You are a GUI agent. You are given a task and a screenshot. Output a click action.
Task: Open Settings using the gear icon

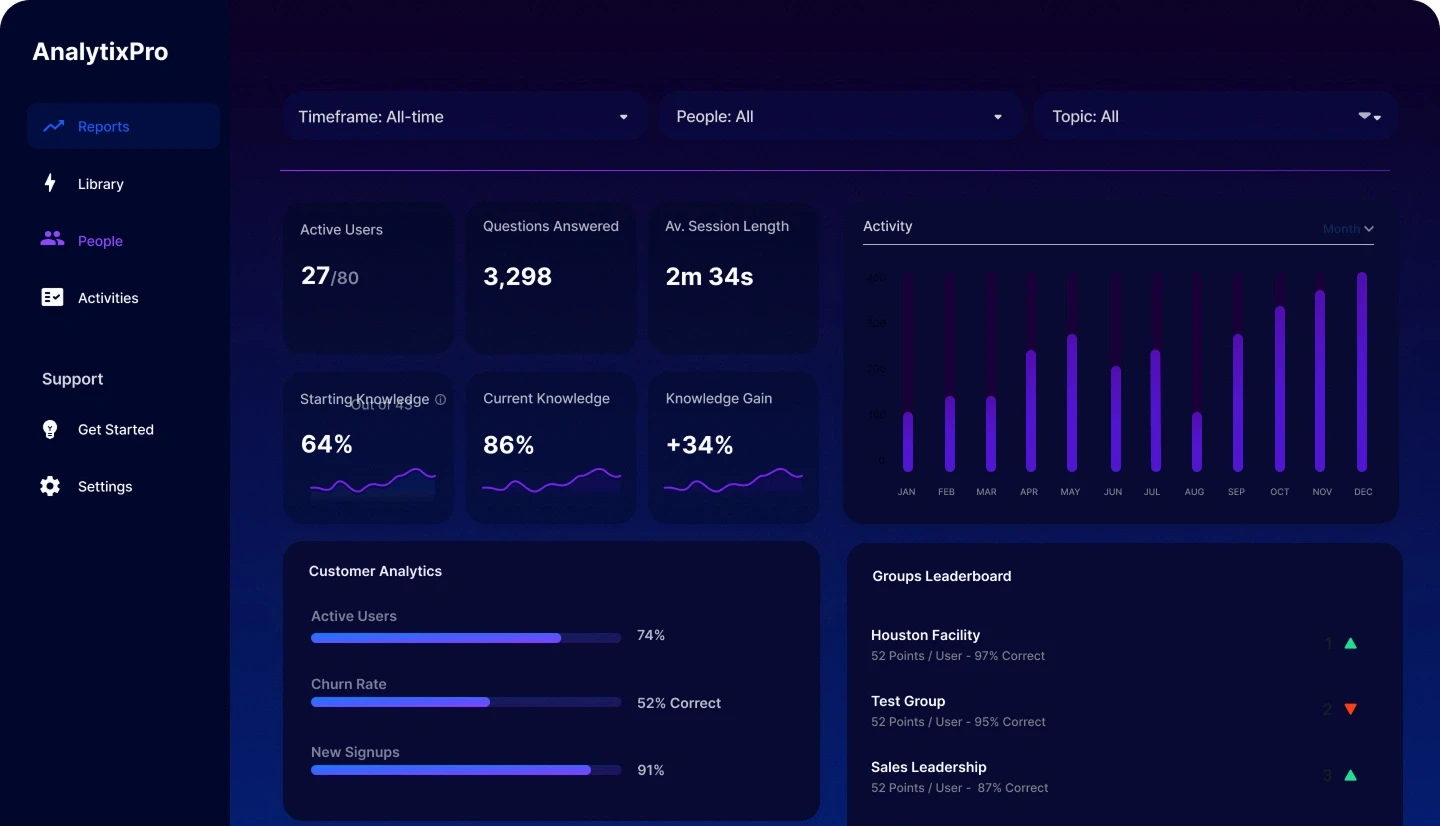pos(49,486)
